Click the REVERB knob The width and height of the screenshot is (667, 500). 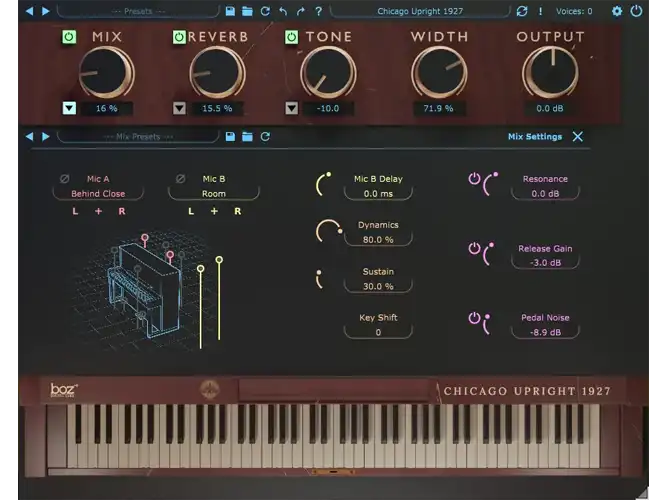pos(217,72)
